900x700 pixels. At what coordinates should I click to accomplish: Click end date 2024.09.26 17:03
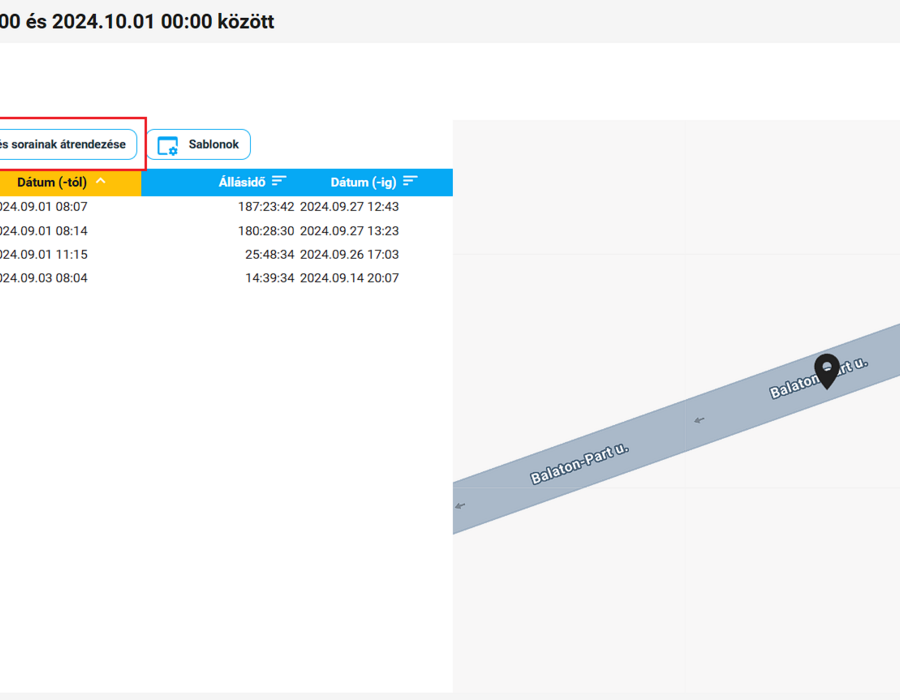[350, 254]
